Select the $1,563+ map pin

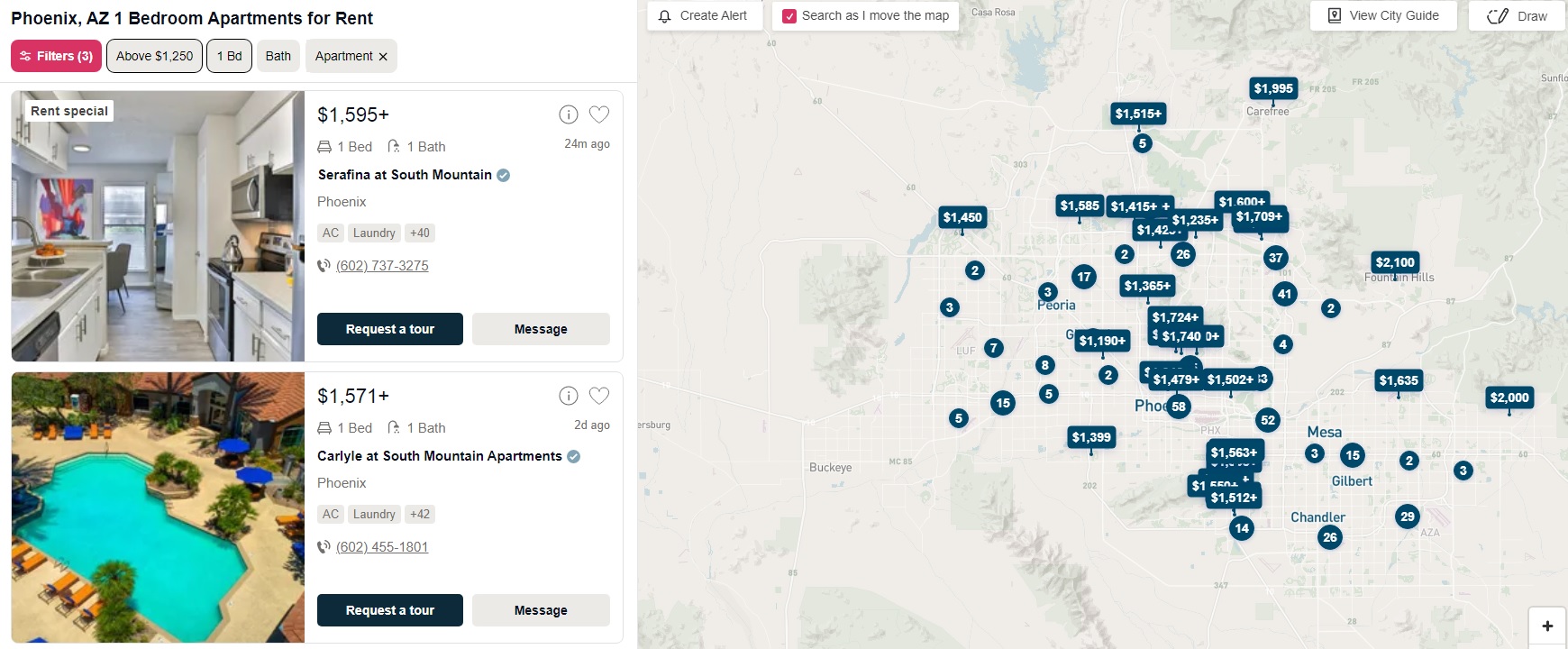point(1234,452)
